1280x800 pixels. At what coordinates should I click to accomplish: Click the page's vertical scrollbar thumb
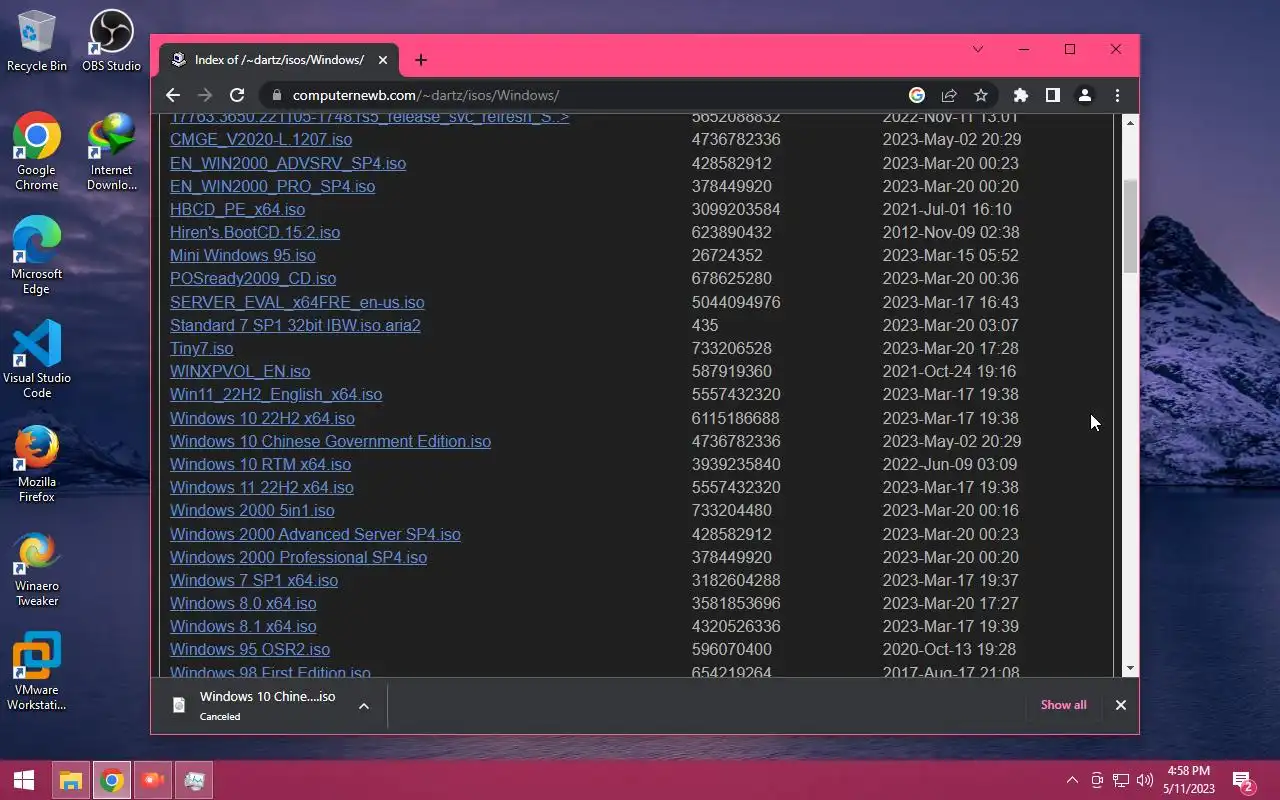[1130, 226]
